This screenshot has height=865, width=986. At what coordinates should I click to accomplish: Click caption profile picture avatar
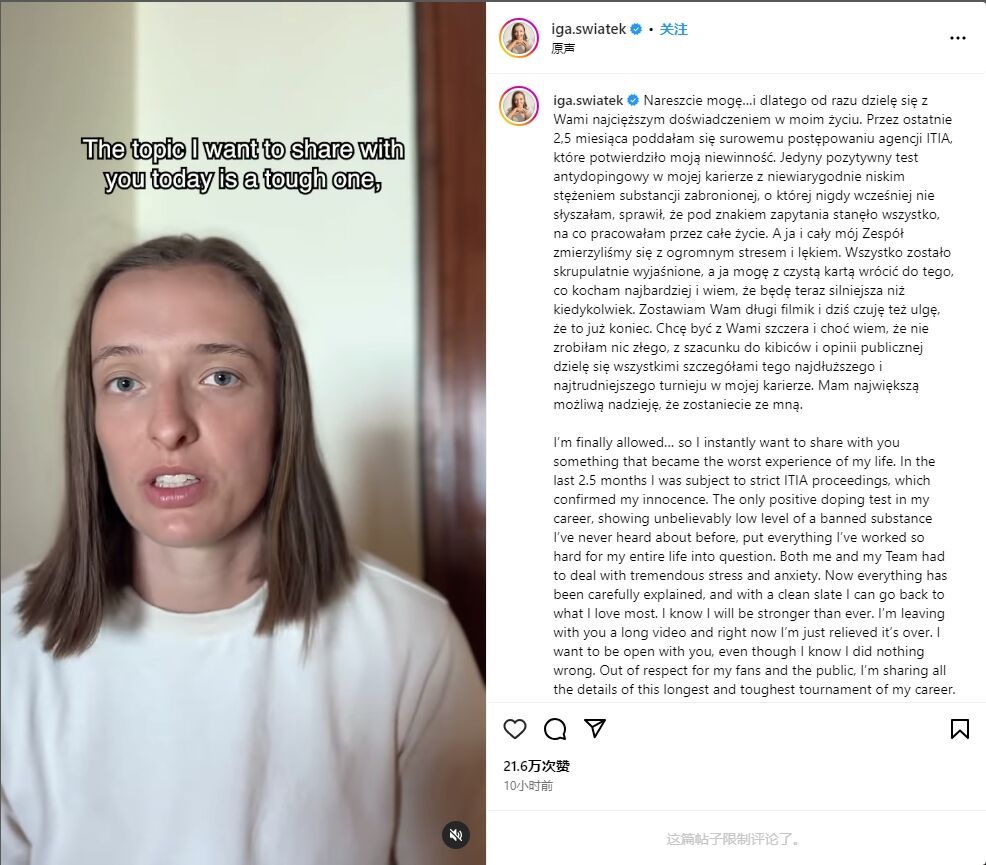tap(519, 106)
